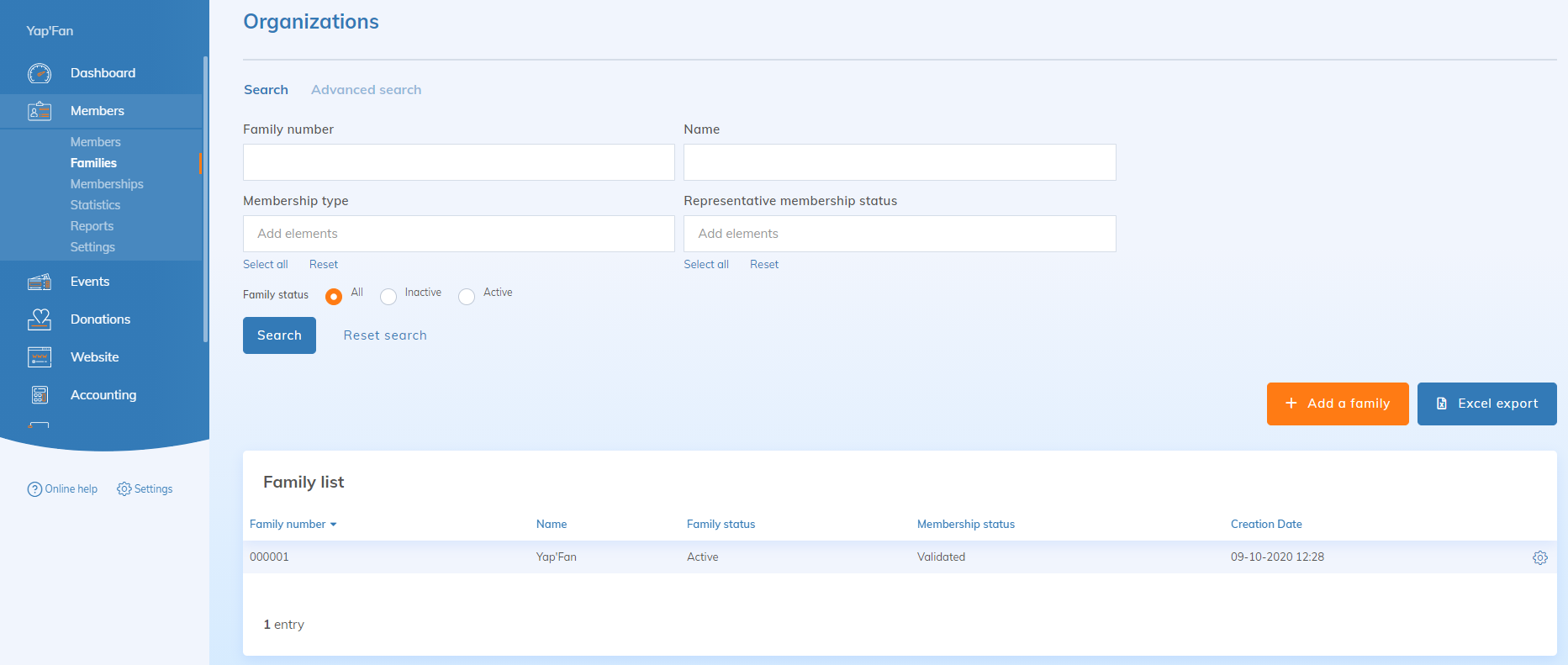Click the Dashboard gauge icon
The image size is (1568, 665).
(x=40, y=73)
